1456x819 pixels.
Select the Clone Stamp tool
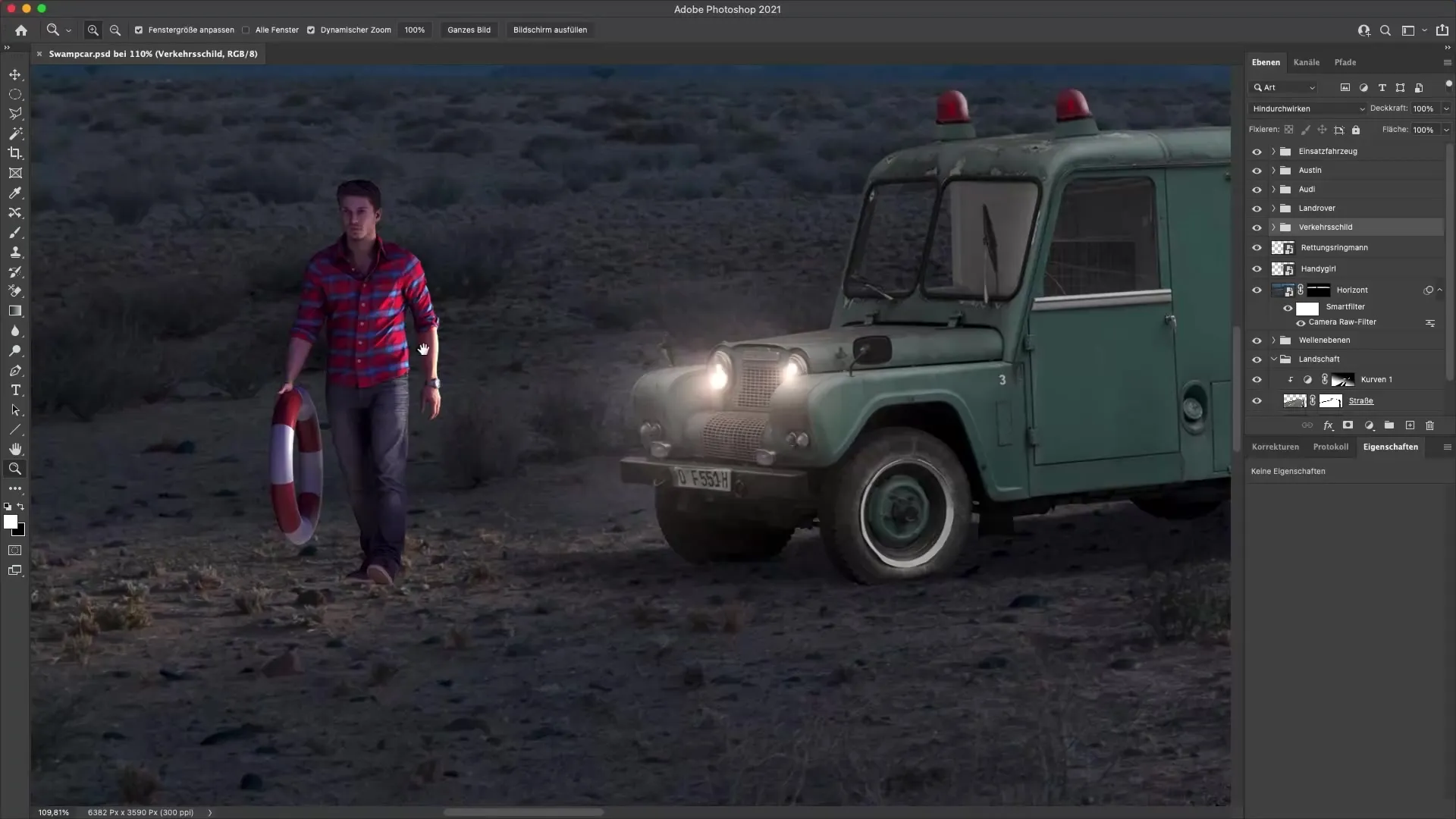click(x=15, y=252)
